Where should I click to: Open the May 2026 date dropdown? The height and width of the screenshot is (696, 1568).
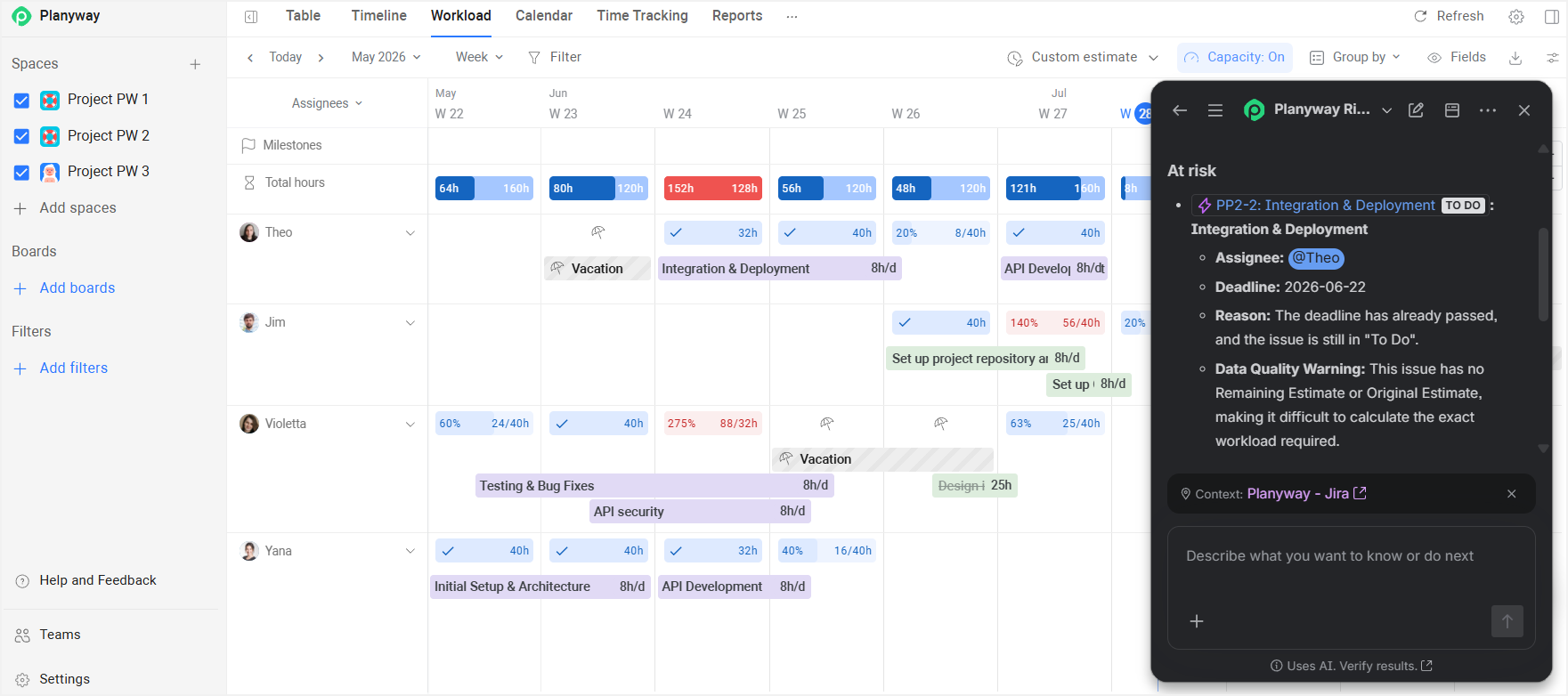(x=386, y=57)
